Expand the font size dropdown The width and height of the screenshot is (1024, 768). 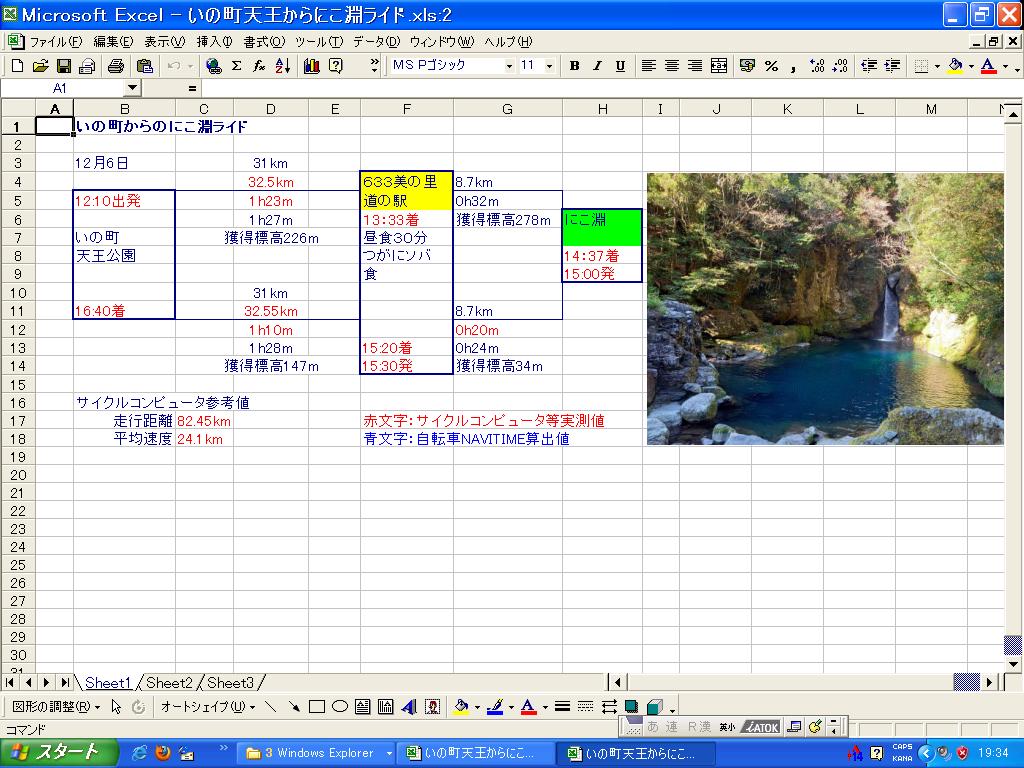click(x=551, y=66)
